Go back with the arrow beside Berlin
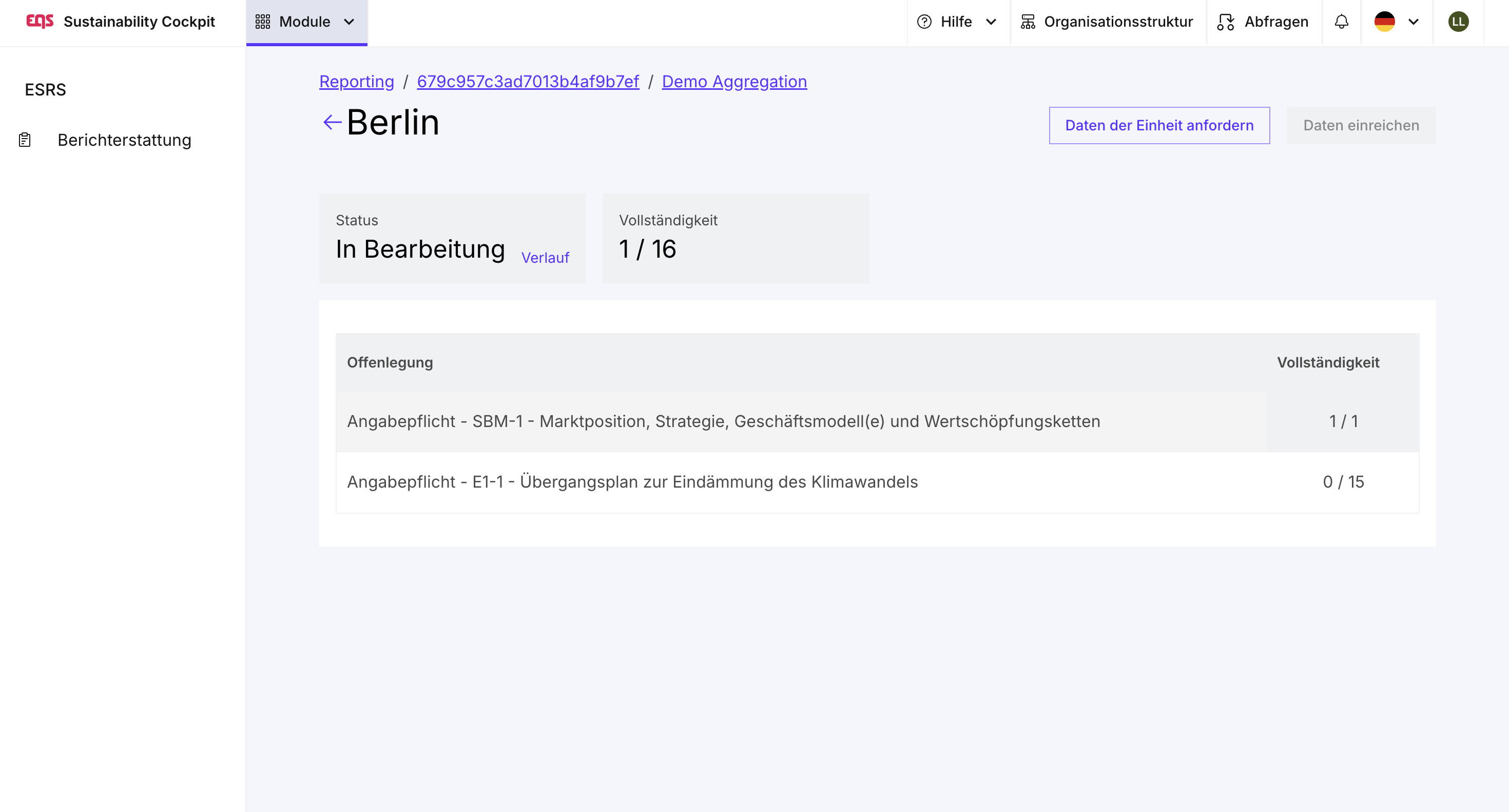This screenshot has height=812, width=1509. pos(332,122)
